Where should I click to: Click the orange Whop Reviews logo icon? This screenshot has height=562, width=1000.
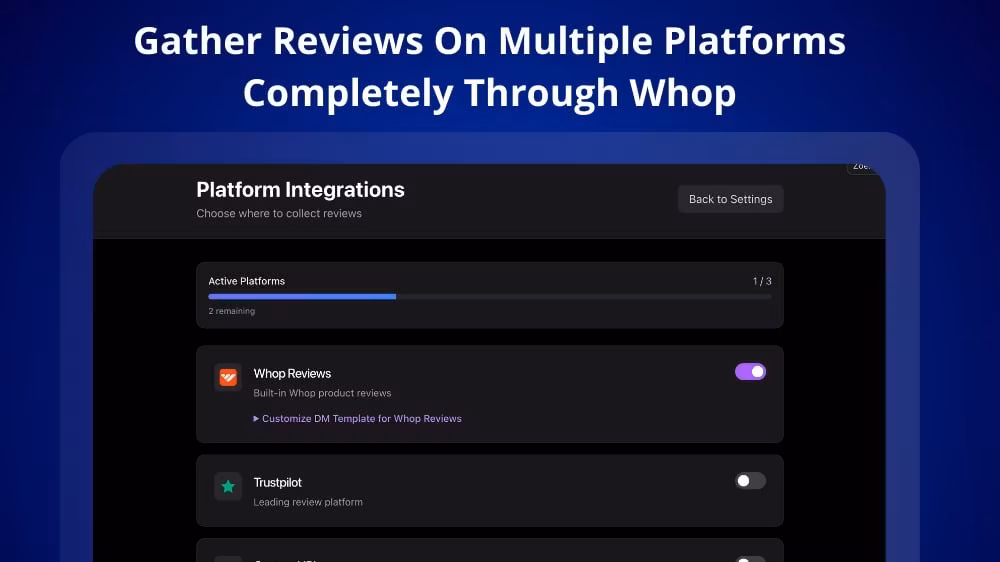pyautogui.click(x=228, y=377)
